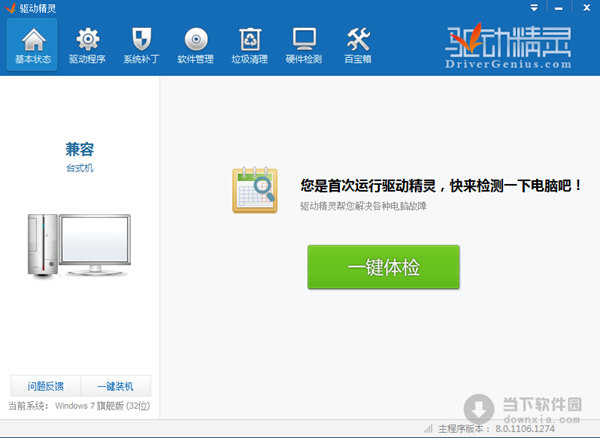Click the green 一键体检 button
The width and height of the screenshot is (600, 438).
[383, 267]
